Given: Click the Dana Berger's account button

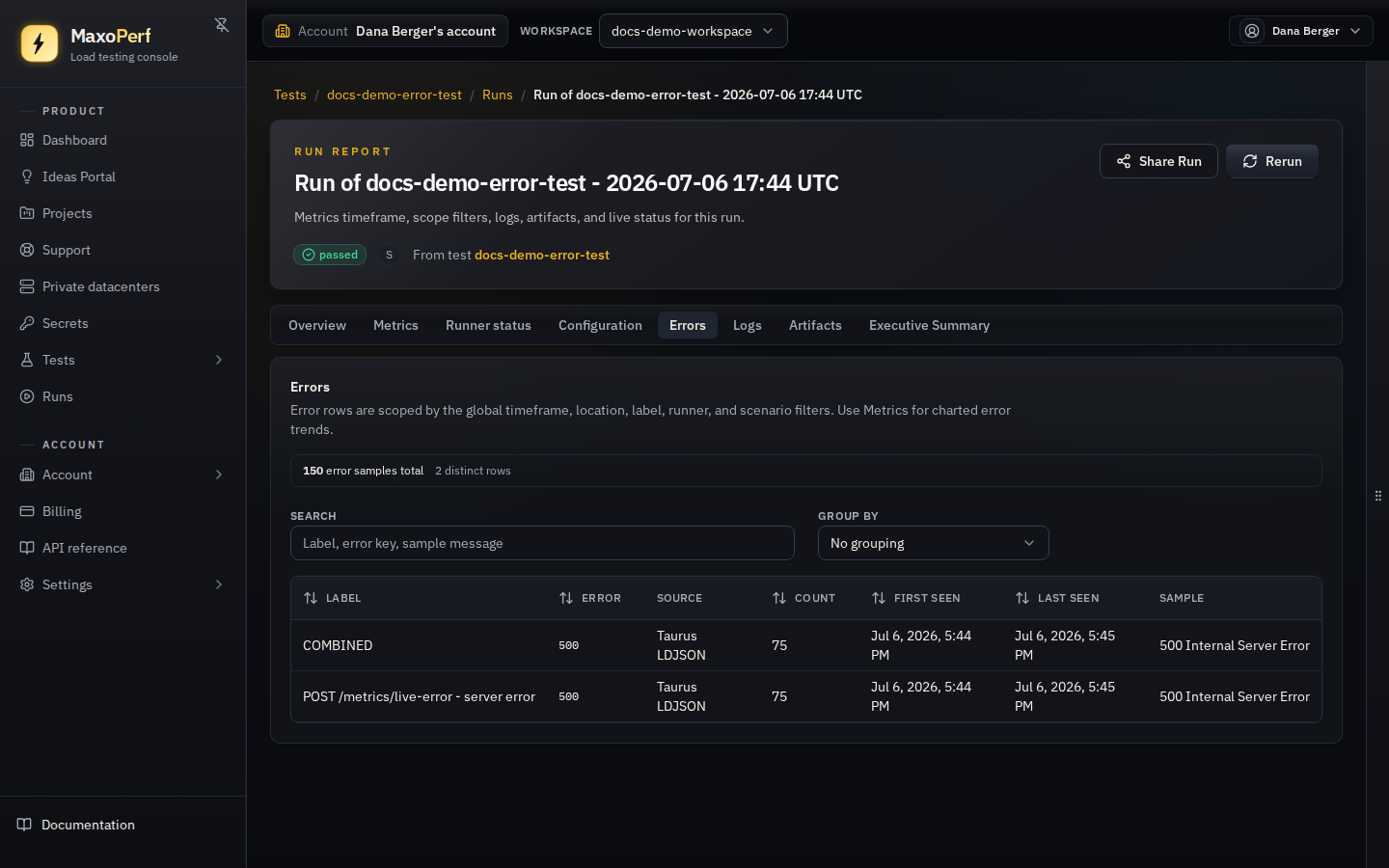Looking at the screenshot, I should pos(385,31).
